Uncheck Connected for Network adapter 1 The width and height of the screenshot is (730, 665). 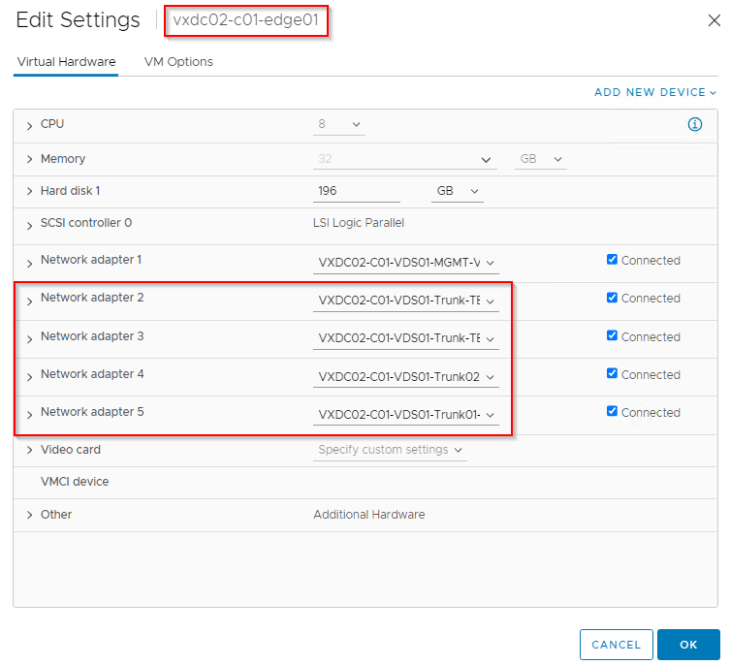point(612,259)
